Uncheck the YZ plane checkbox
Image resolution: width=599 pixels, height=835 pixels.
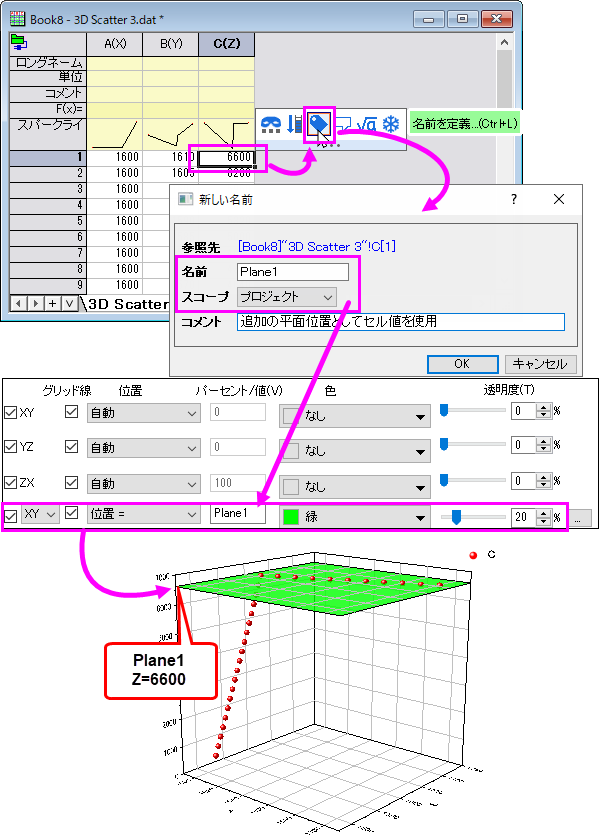(11, 446)
